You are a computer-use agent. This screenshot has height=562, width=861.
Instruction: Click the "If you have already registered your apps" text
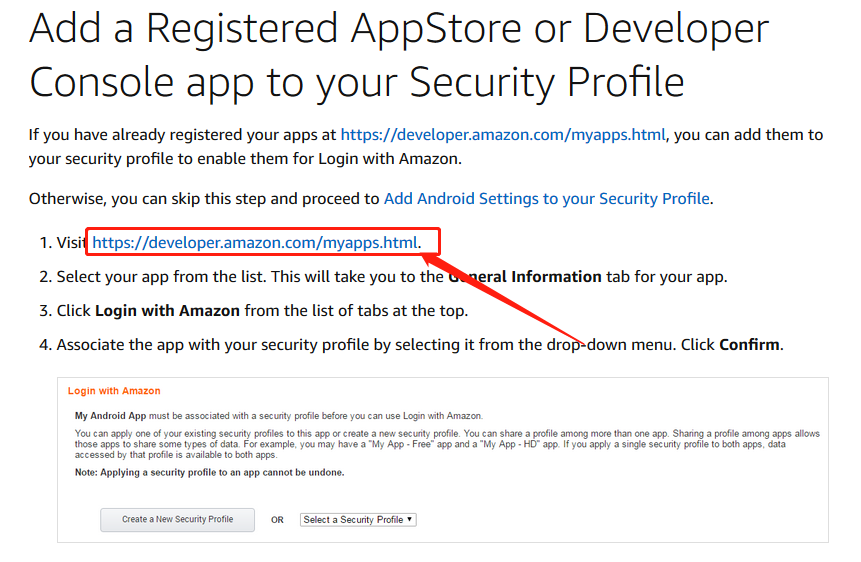click(180, 135)
